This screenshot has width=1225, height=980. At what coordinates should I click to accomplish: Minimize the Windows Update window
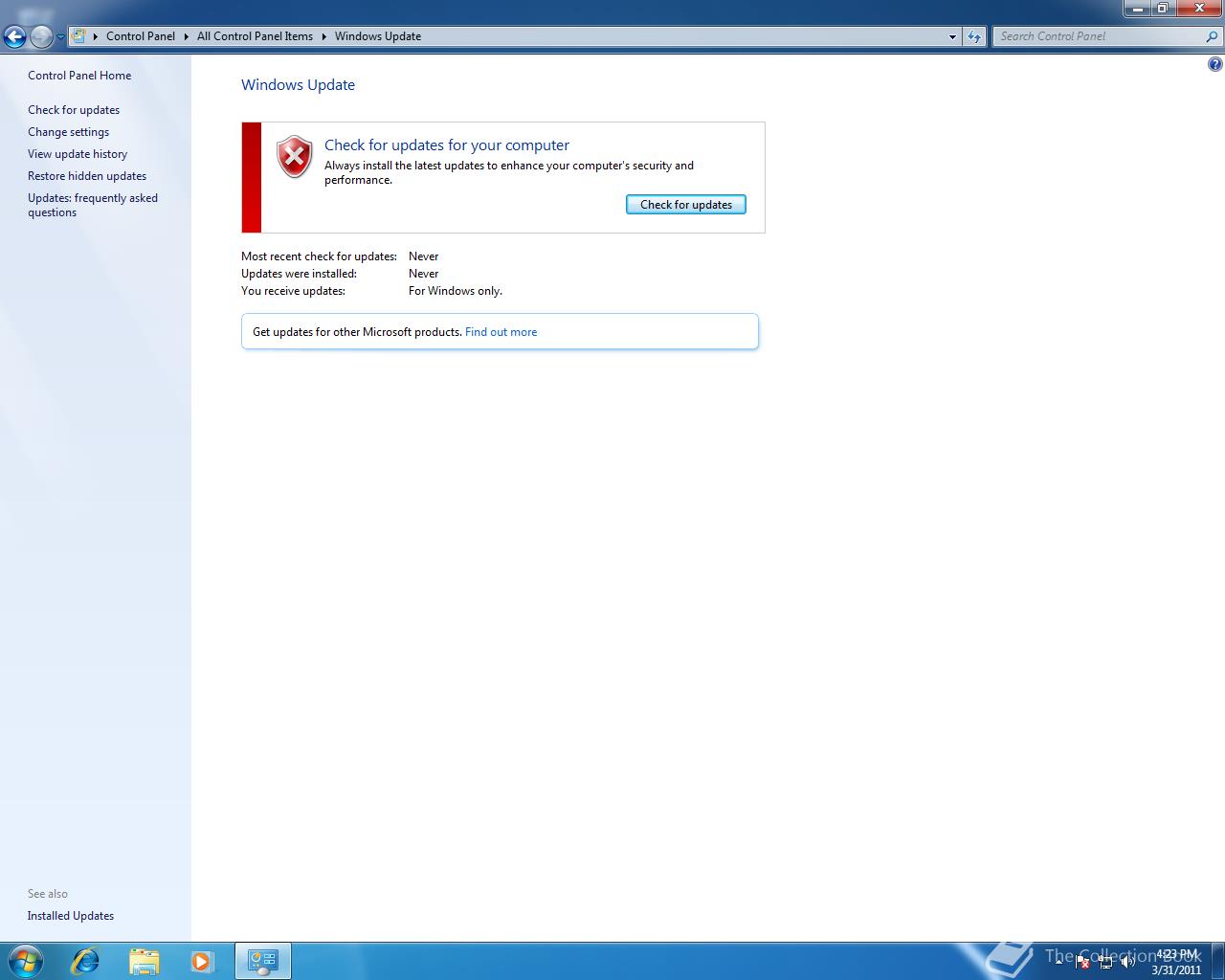[1137, 9]
